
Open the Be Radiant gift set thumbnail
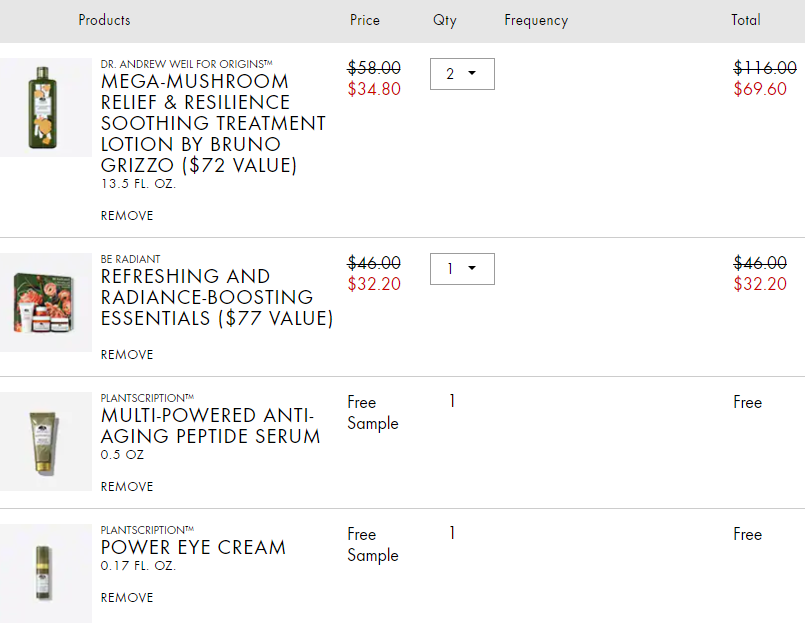point(46,302)
